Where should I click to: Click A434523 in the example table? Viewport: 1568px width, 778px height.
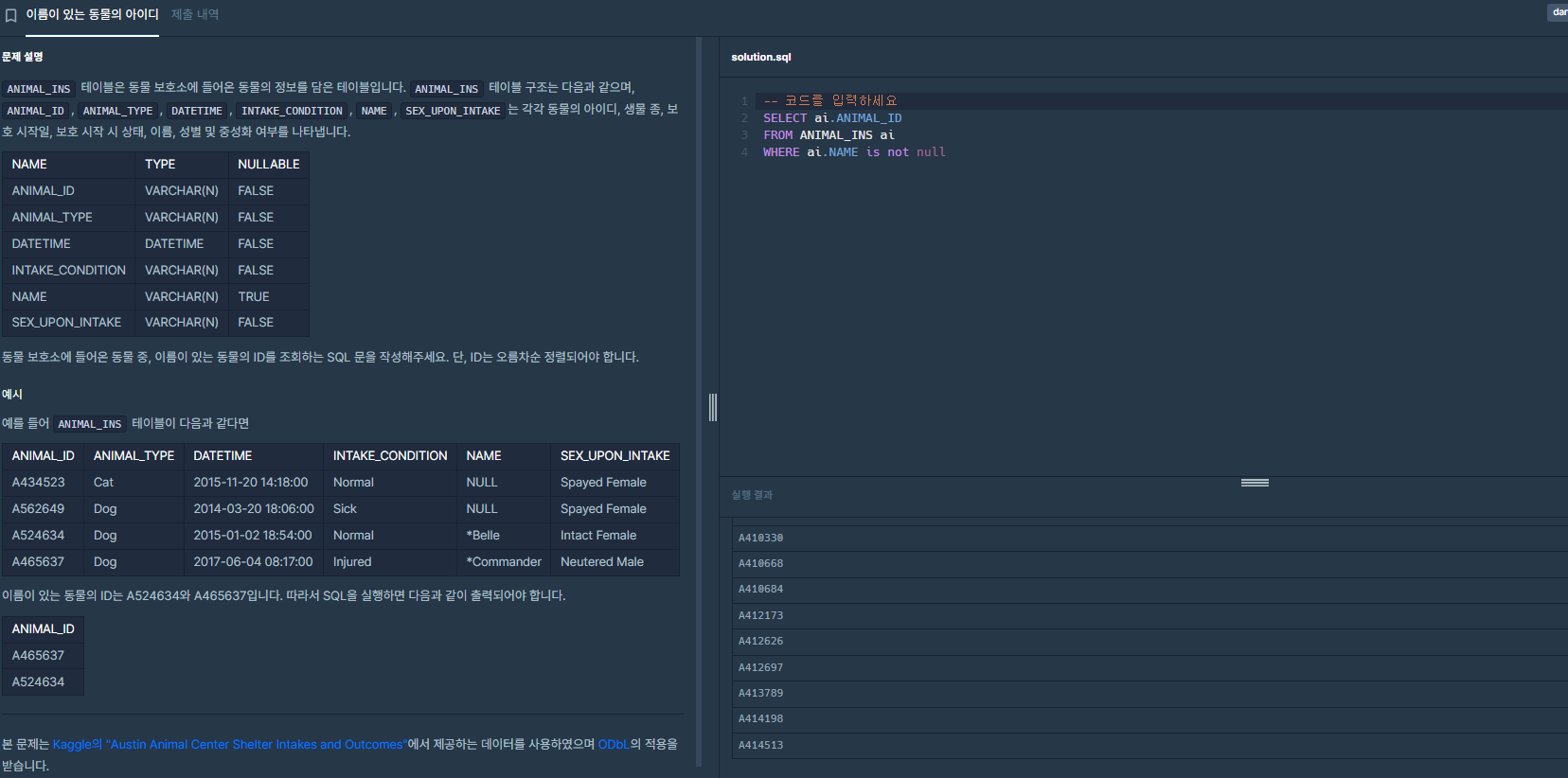click(x=39, y=483)
